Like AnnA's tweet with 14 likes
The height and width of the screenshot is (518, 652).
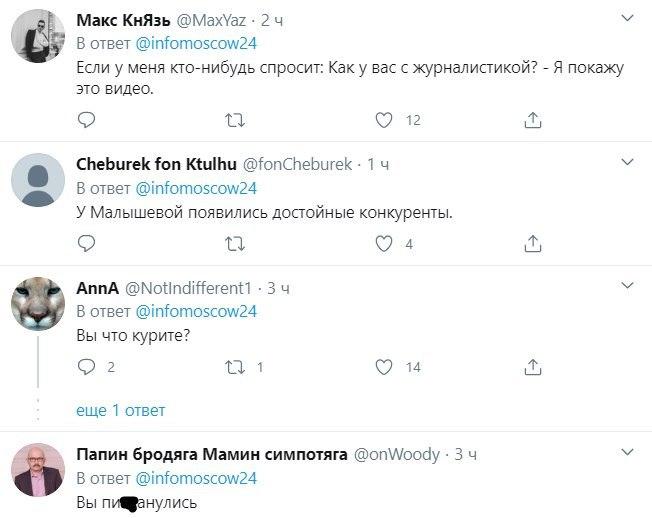click(383, 367)
